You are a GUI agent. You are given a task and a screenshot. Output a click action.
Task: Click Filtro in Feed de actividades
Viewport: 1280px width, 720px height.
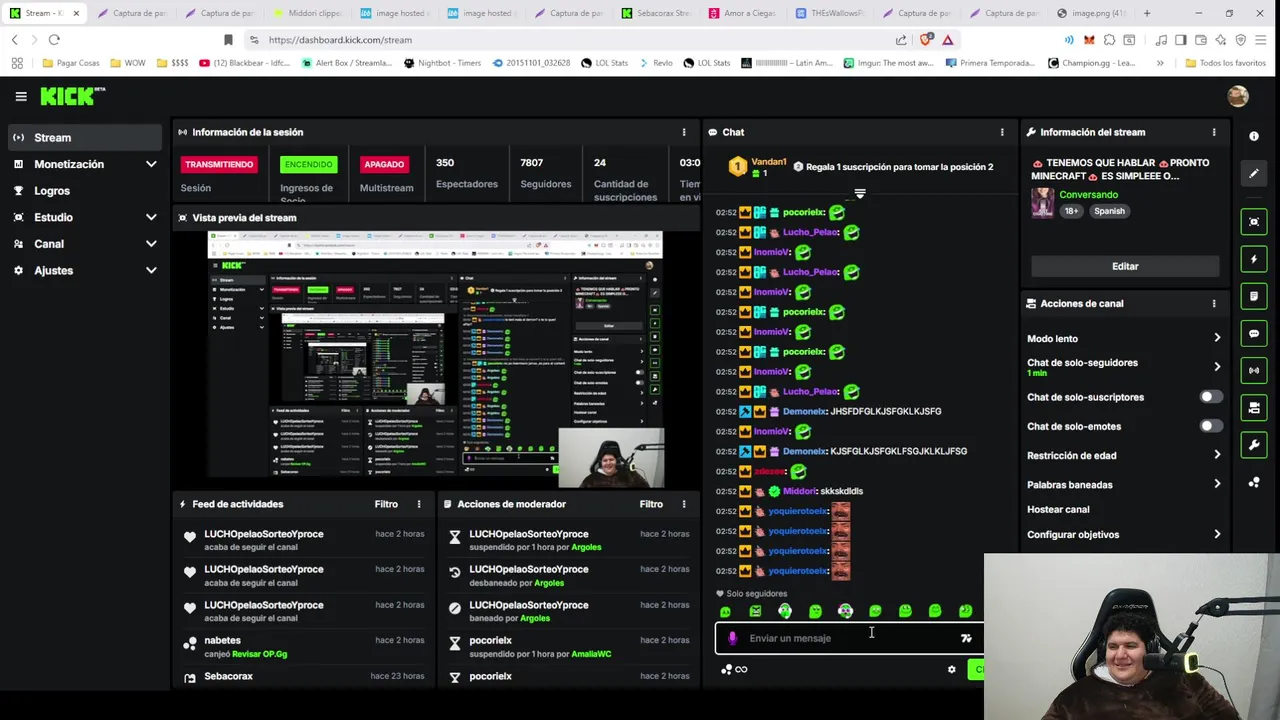pyautogui.click(x=386, y=504)
